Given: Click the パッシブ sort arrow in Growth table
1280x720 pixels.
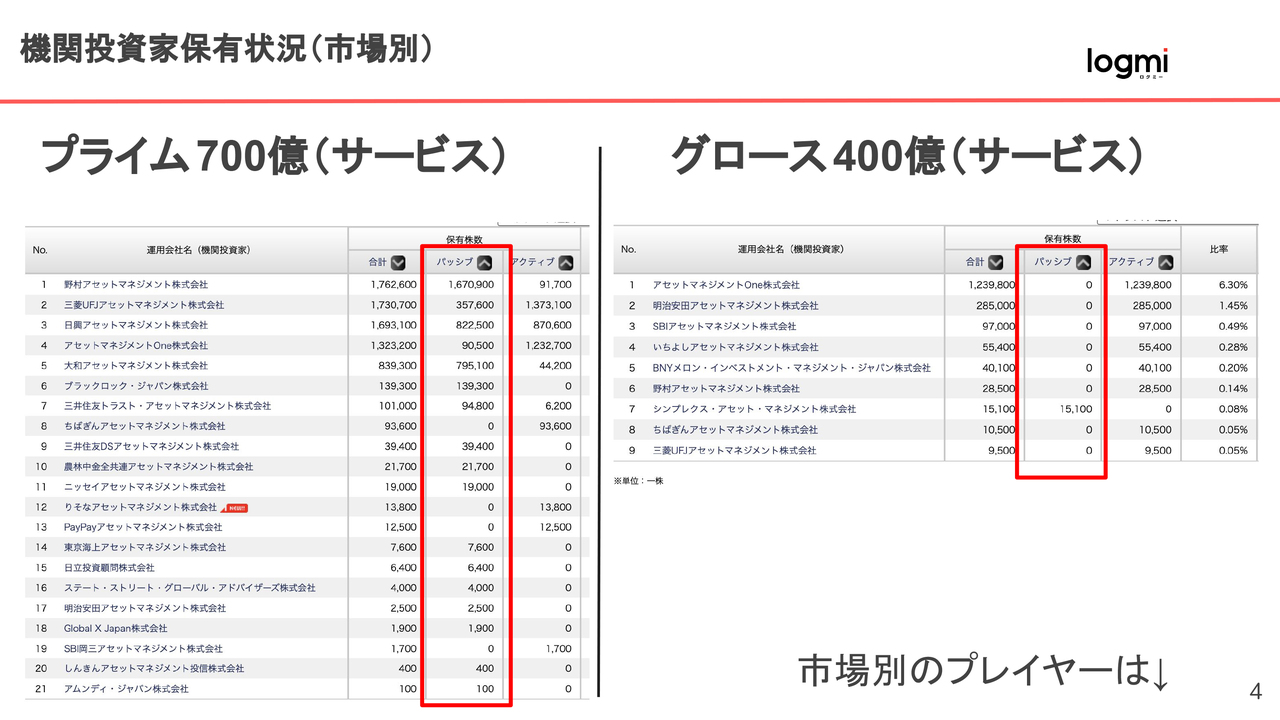Looking at the screenshot, I should tap(1084, 262).
